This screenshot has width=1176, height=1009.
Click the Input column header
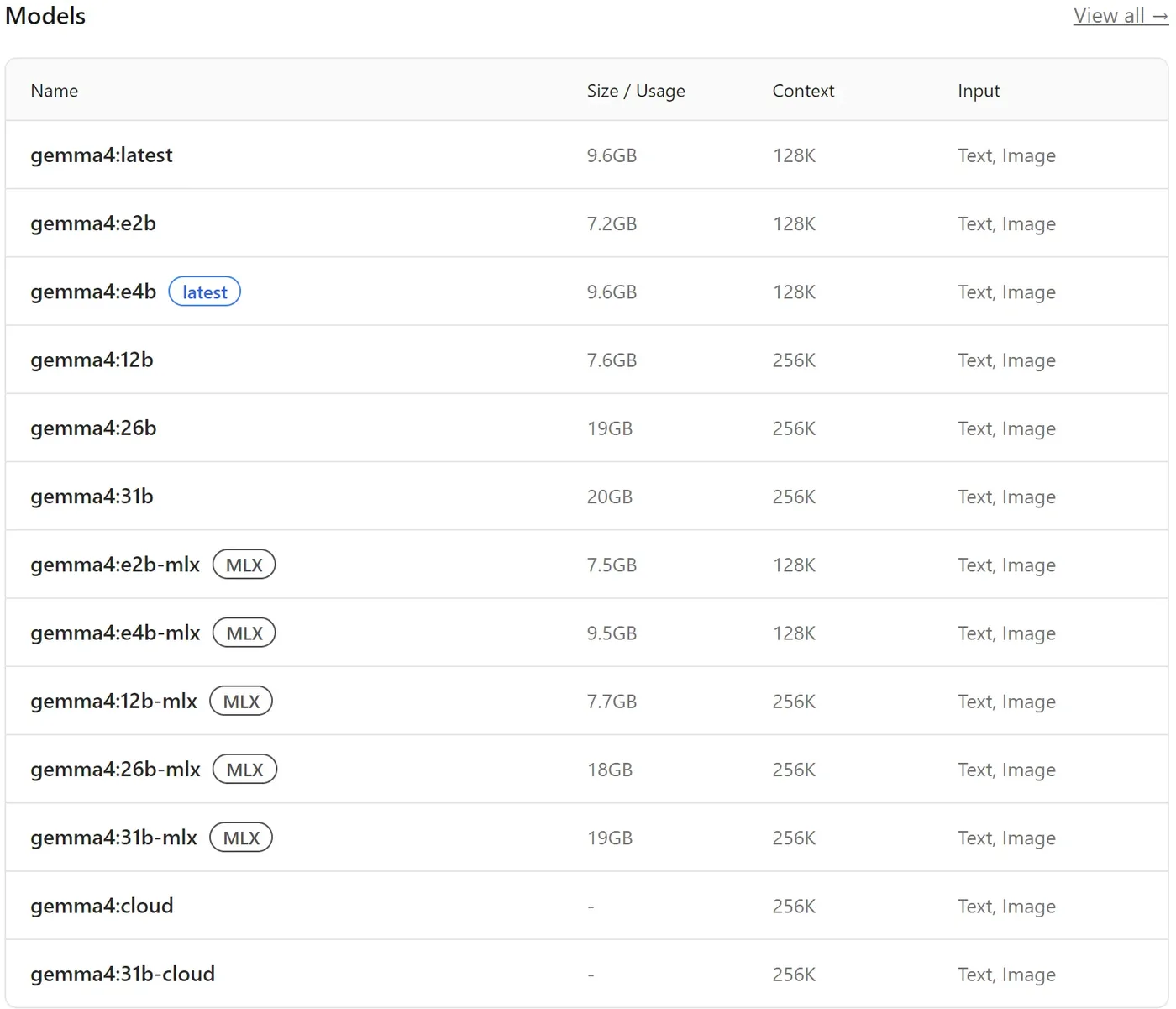pyautogui.click(x=979, y=91)
